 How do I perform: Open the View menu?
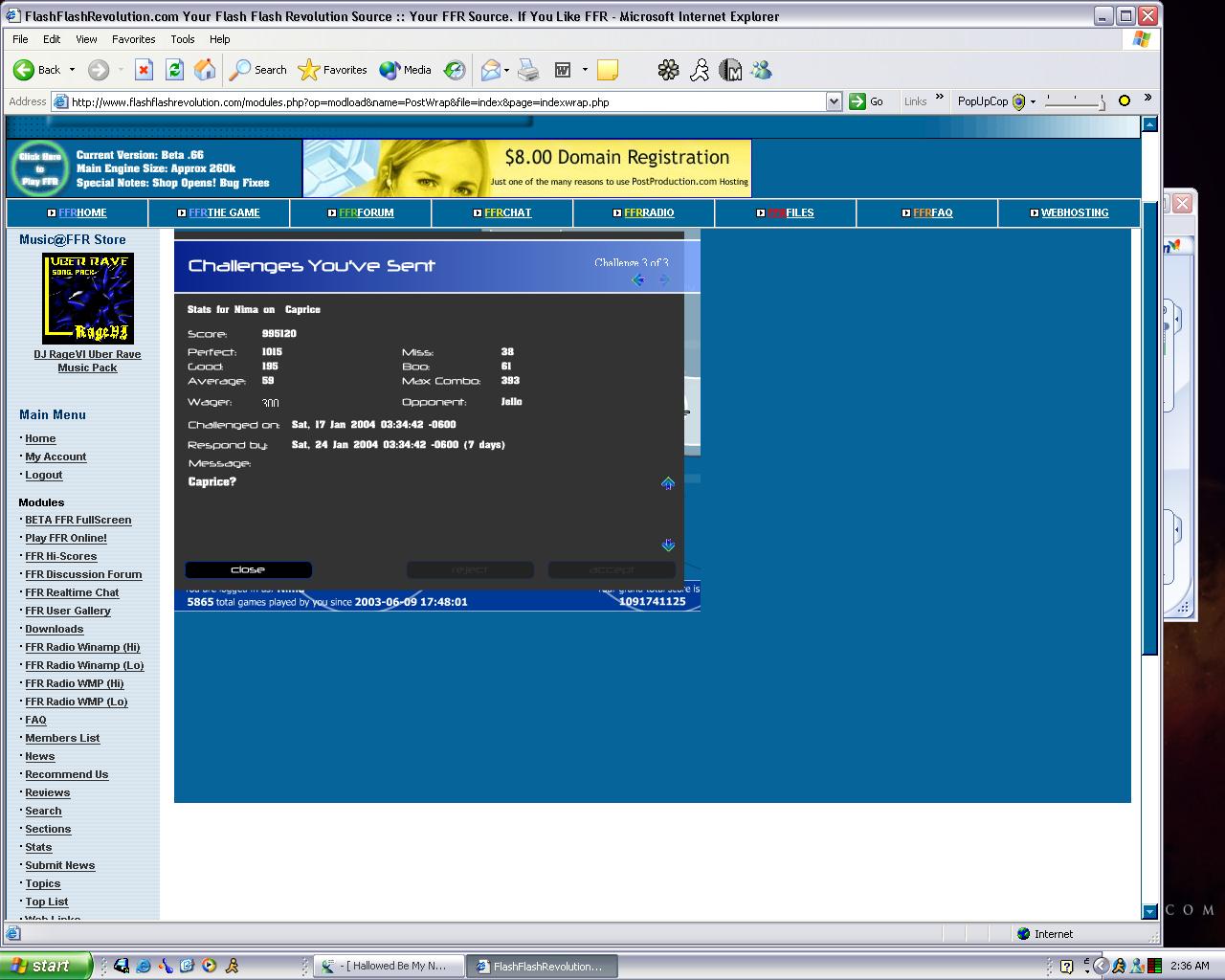click(x=86, y=39)
